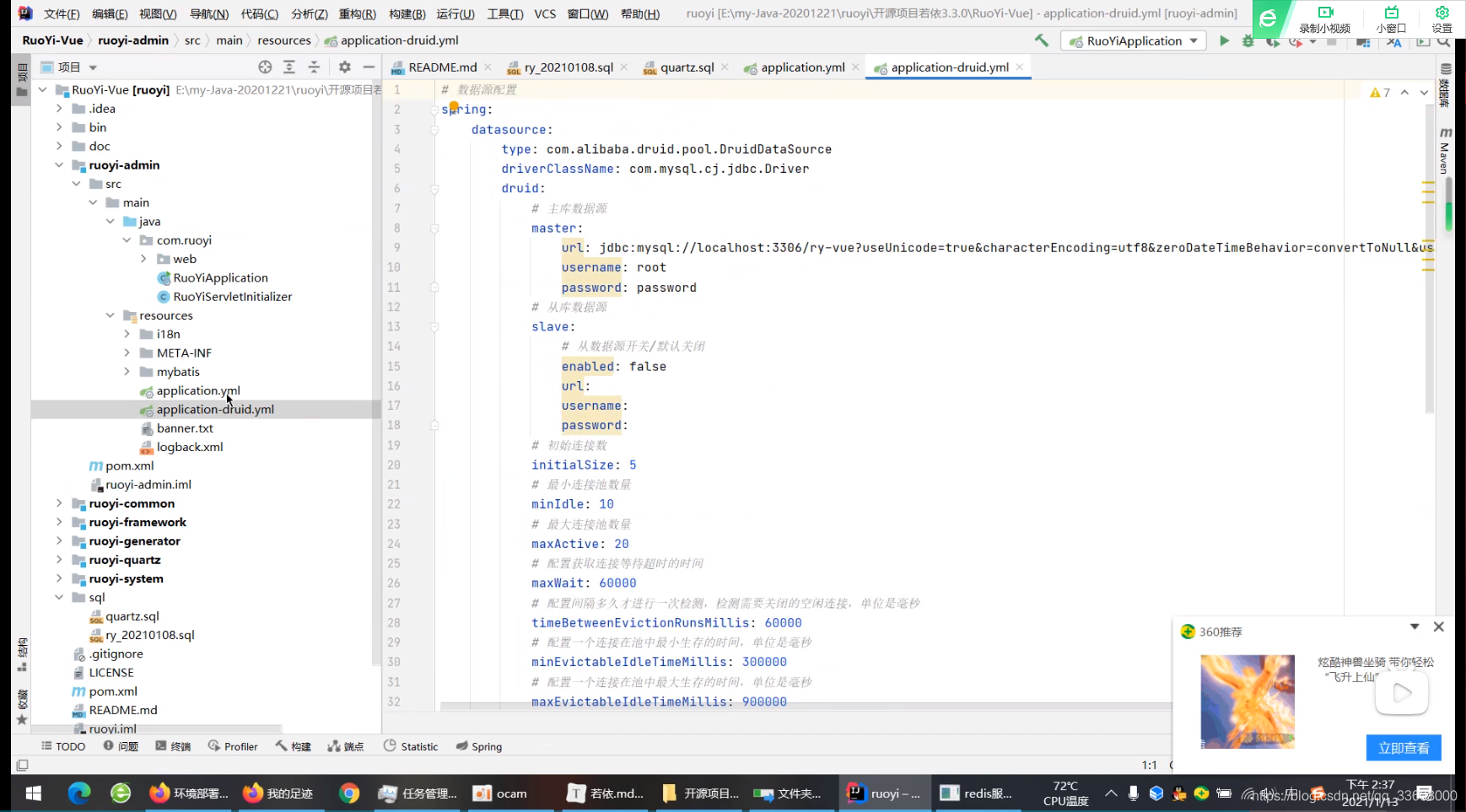Collapse the sql folder
1466x812 pixels.
click(x=59, y=597)
